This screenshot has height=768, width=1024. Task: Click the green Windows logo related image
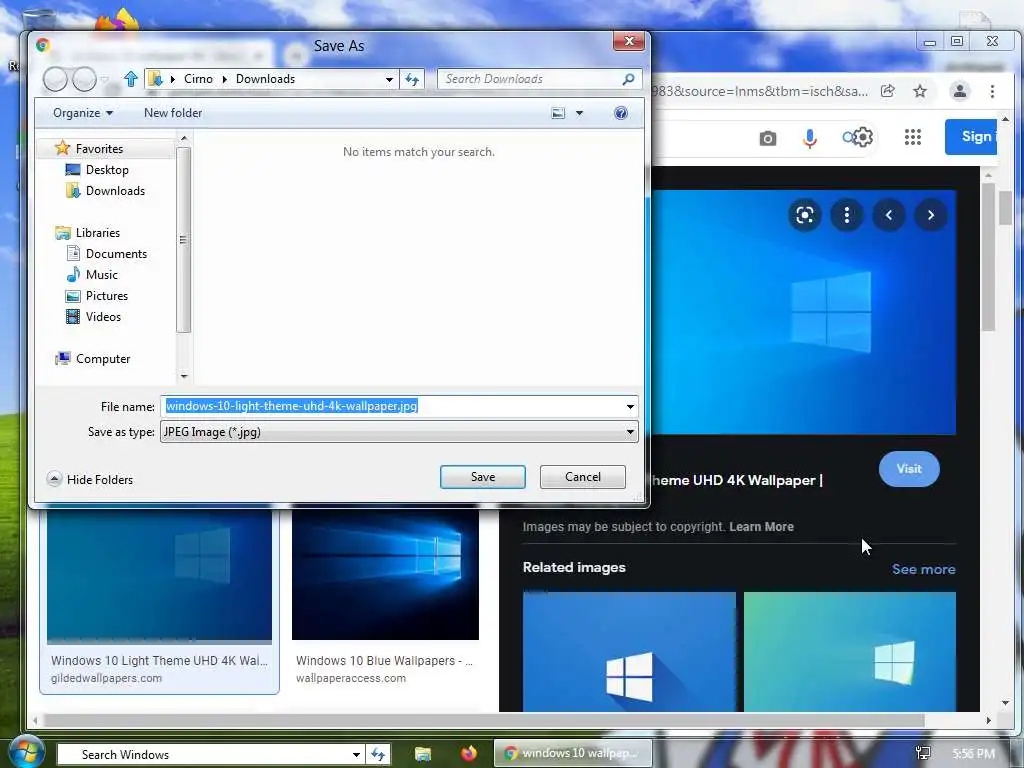850,652
